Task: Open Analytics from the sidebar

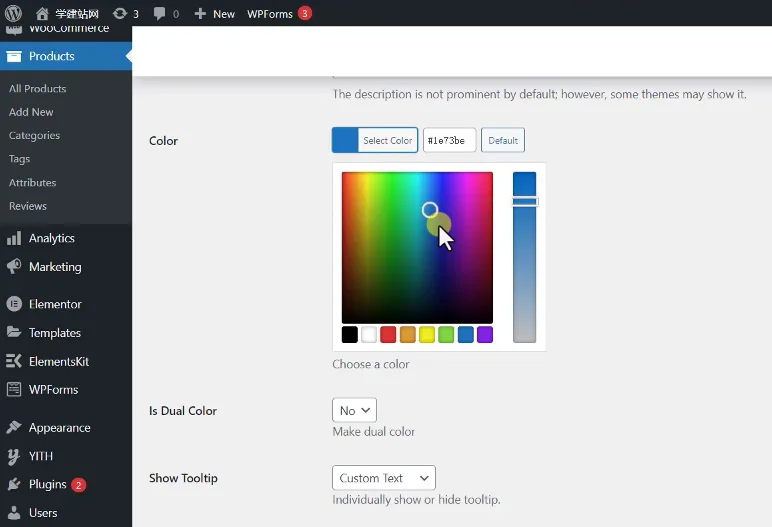Action: point(51,238)
